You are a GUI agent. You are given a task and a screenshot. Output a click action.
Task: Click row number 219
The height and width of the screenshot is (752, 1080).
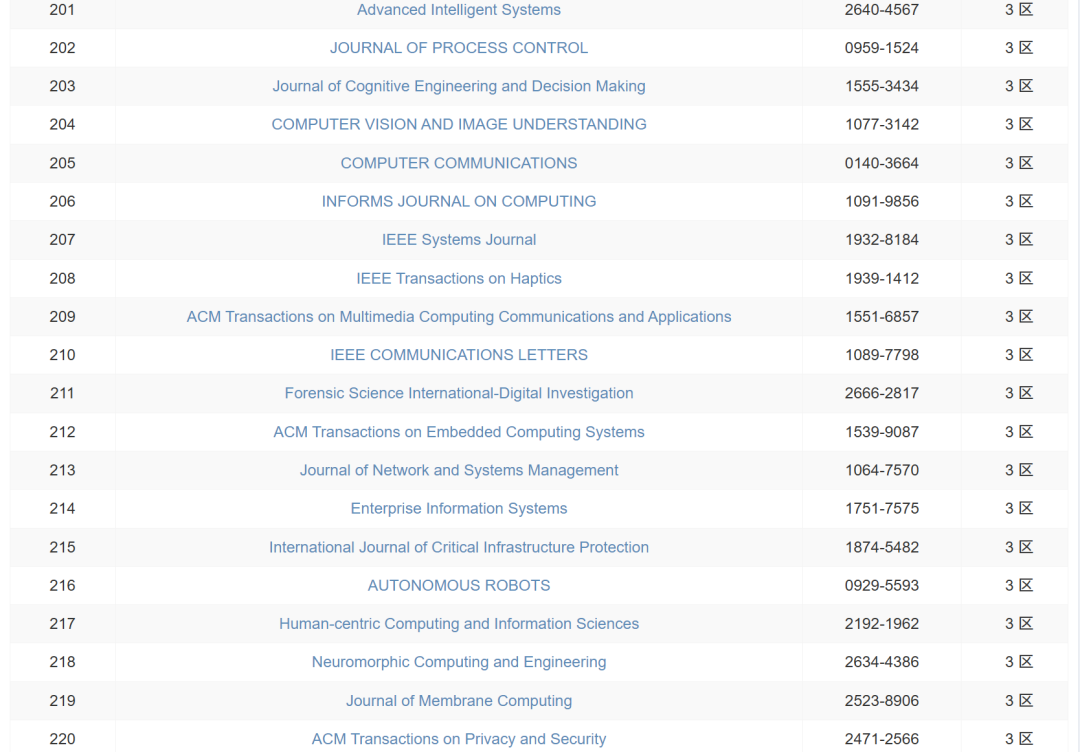coord(62,700)
